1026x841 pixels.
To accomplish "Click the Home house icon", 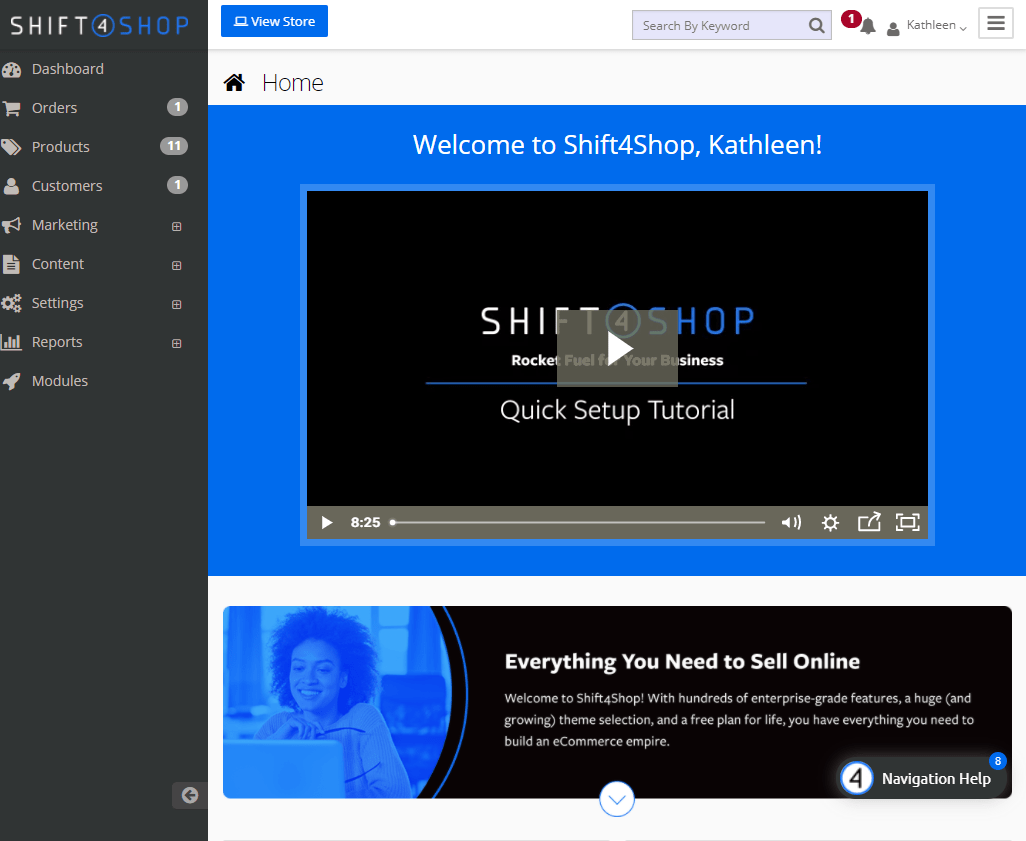I will [234, 82].
